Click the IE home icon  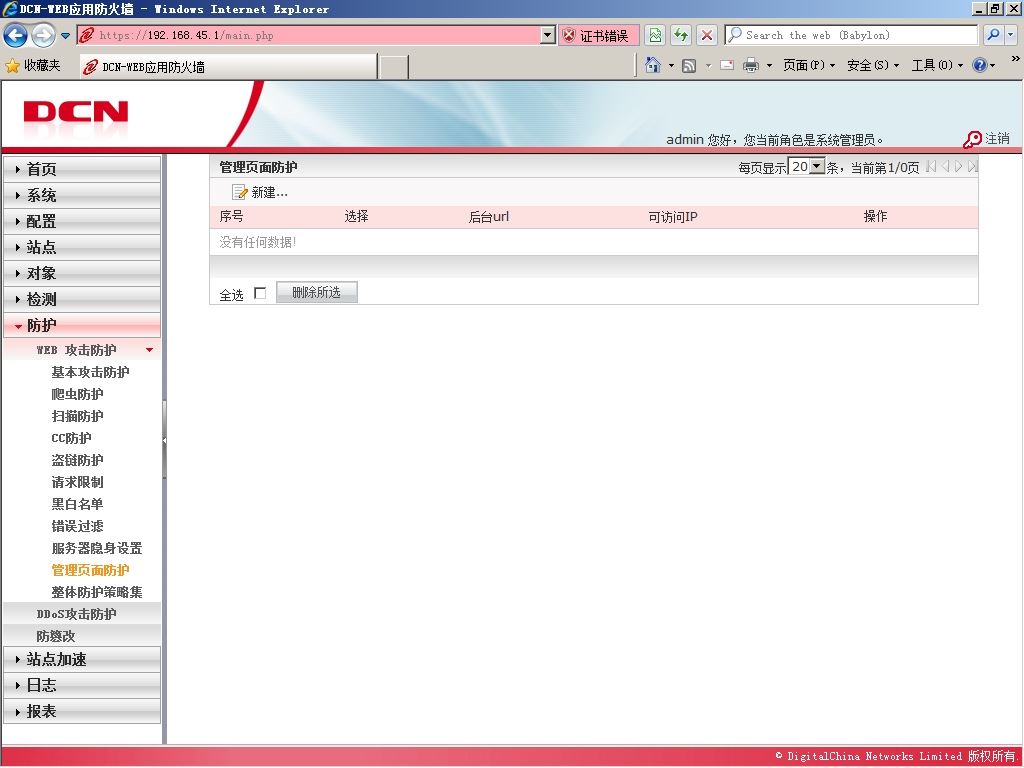(652, 65)
